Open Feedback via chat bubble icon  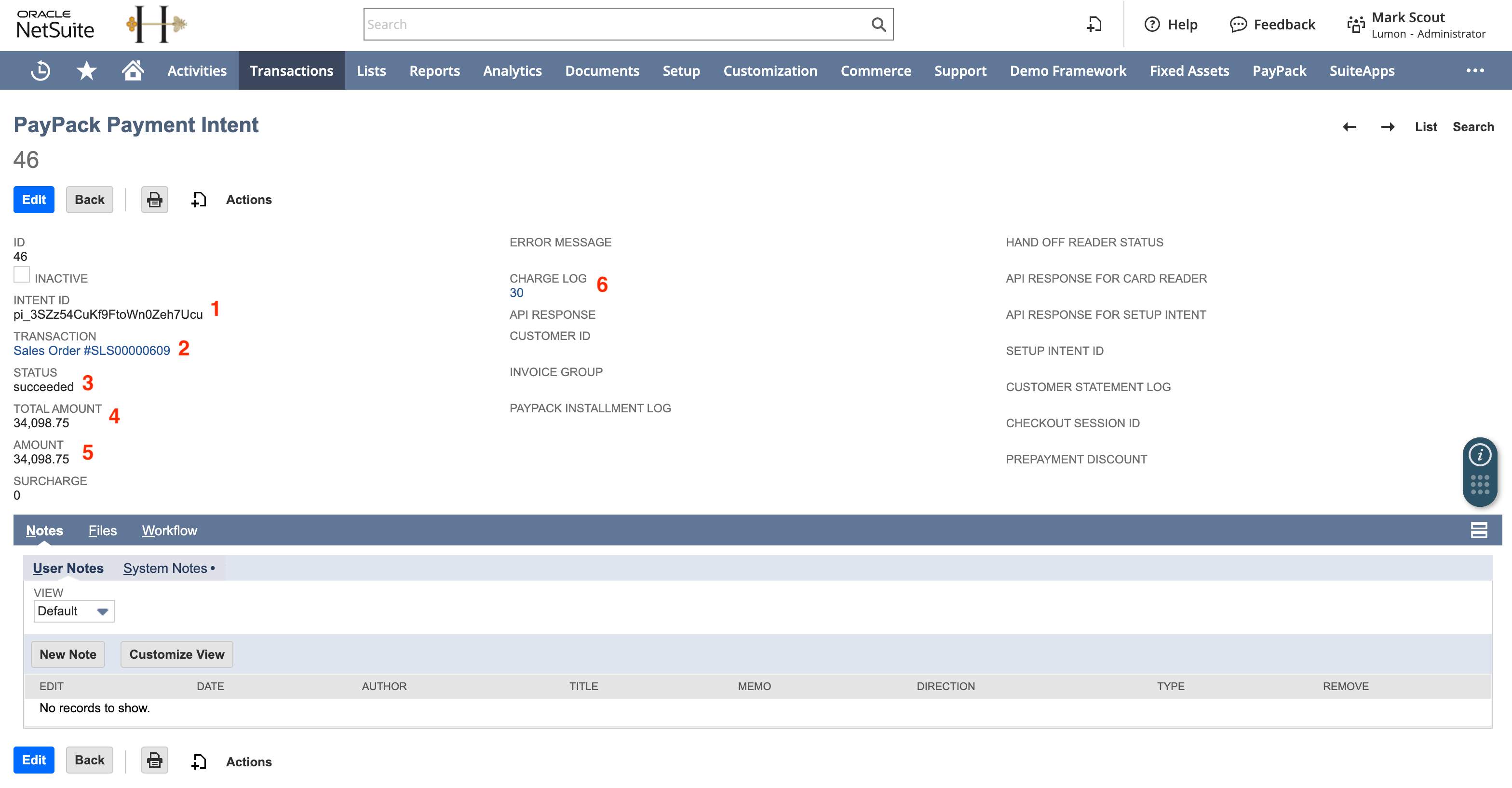point(1239,24)
